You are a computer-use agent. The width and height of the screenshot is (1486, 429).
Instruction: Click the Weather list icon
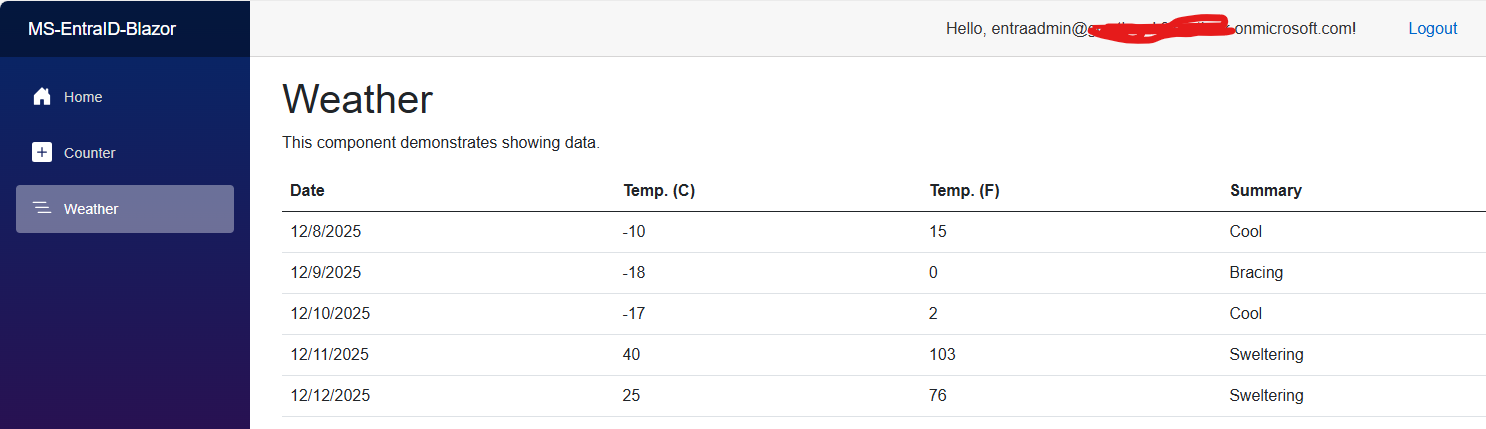[42, 209]
